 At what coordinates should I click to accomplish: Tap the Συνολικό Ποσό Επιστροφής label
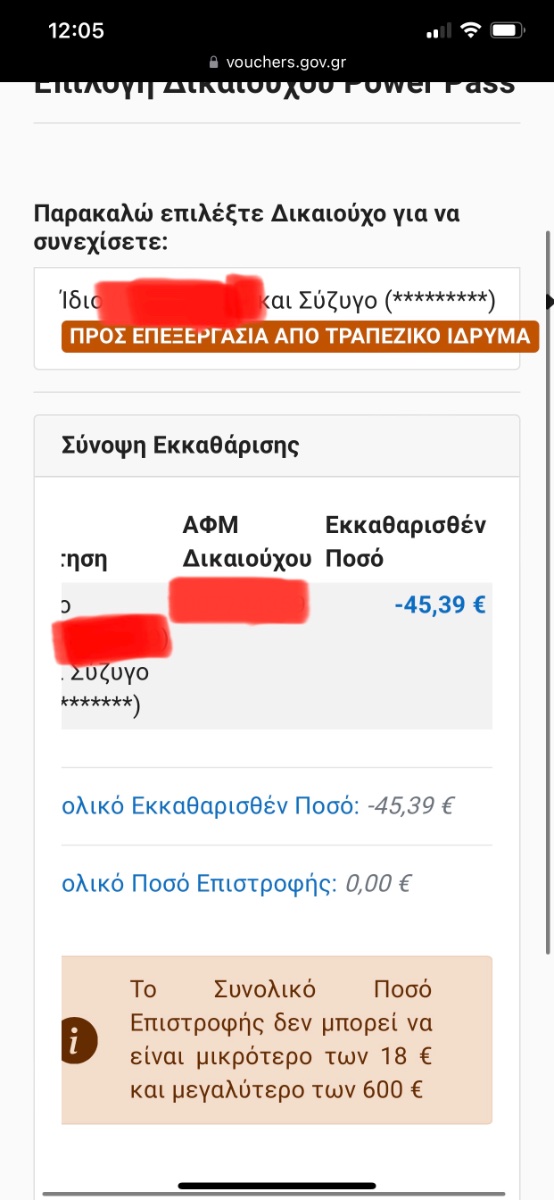click(x=200, y=884)
